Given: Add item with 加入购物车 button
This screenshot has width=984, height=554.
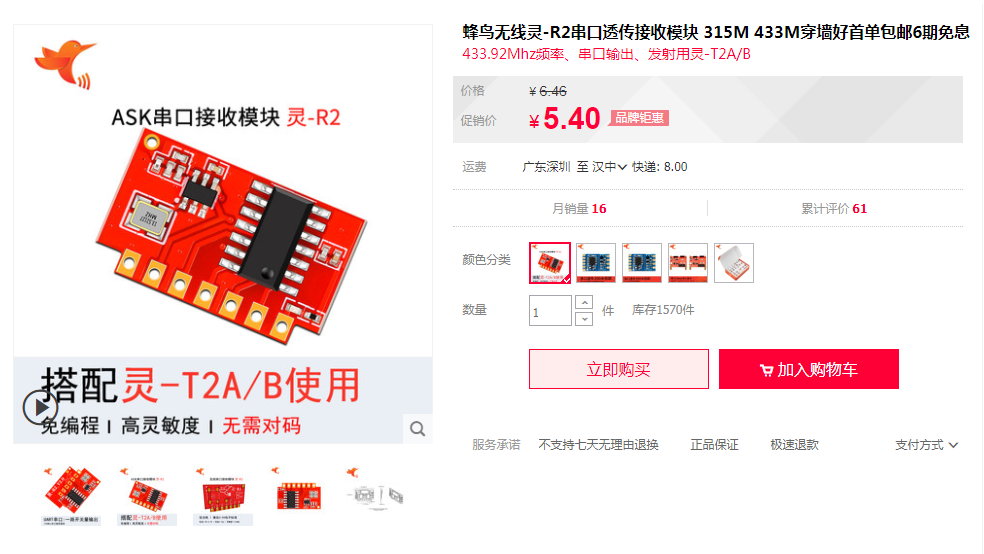Looking at the screenshot, I should coord(809,369).
